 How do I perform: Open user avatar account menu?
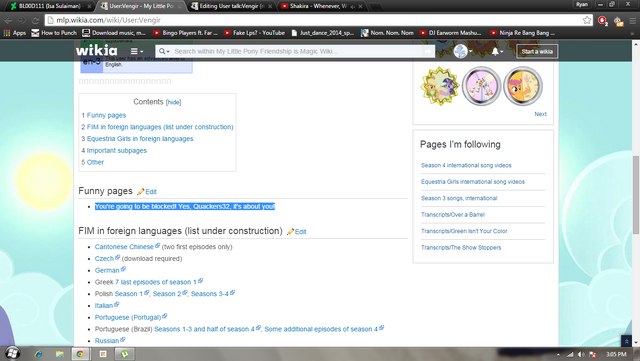pyautogui.click(x=462, y=51)
